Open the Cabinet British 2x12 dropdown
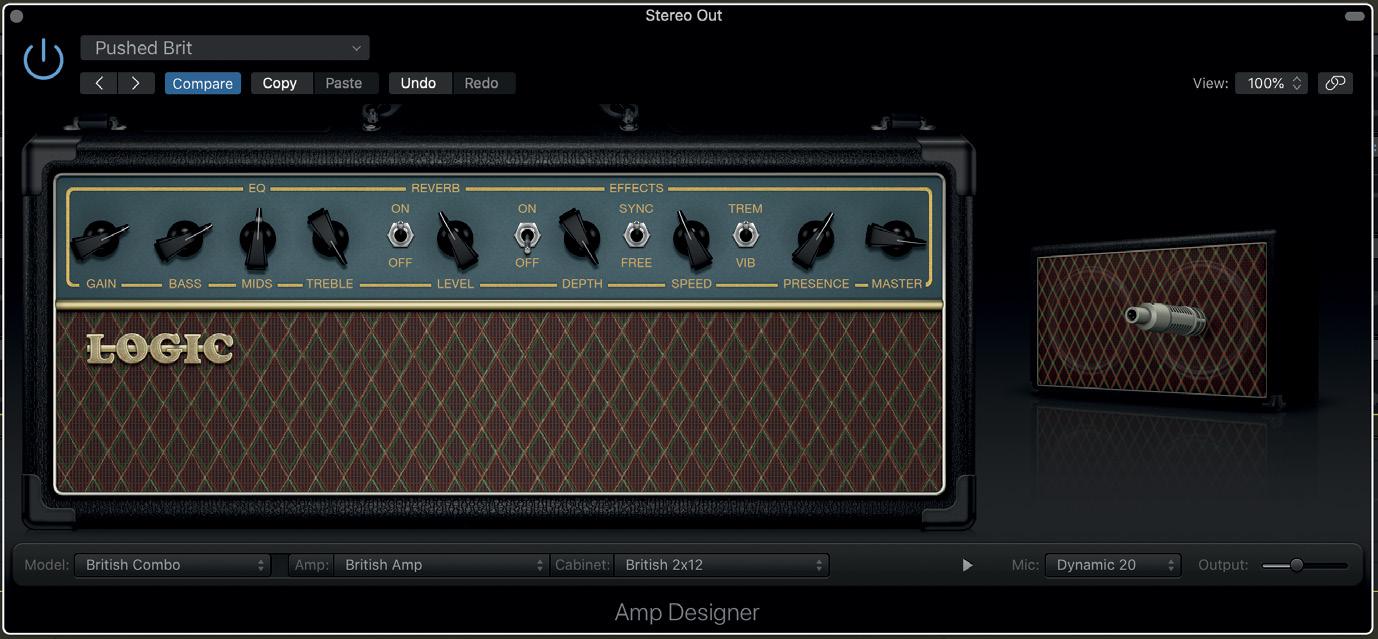 point(721,565)
